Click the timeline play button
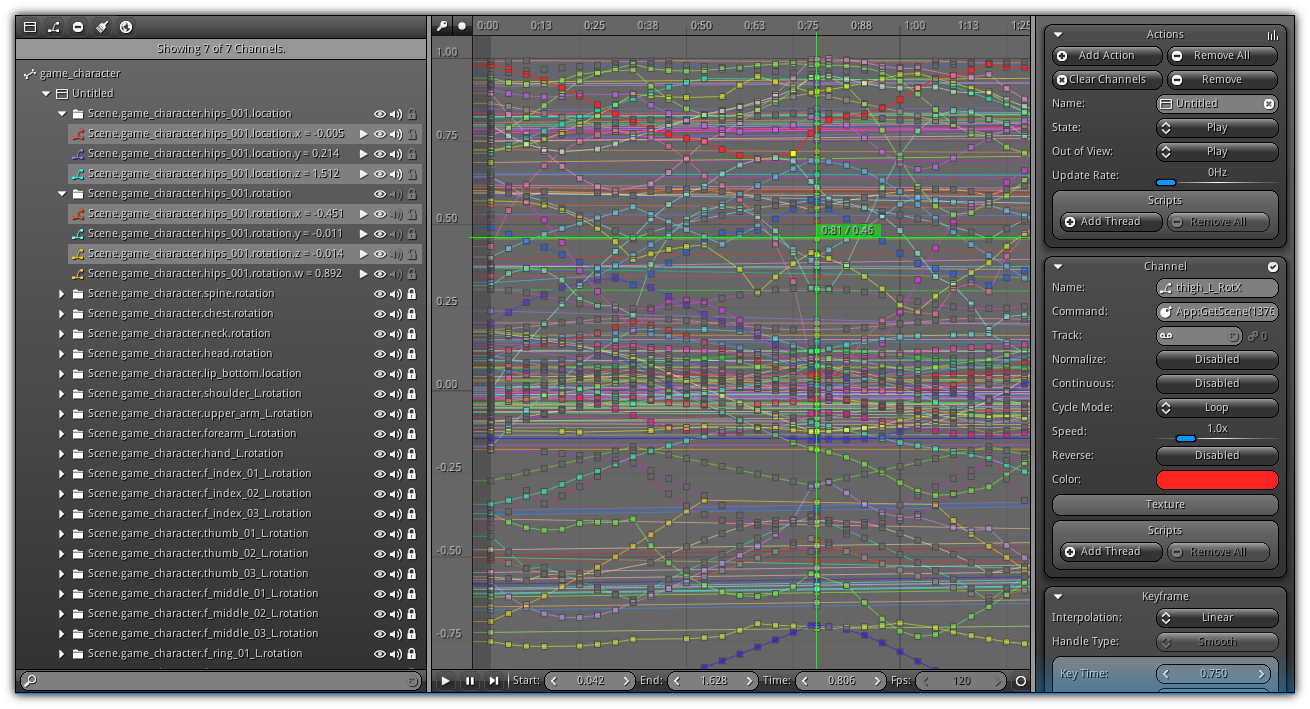The width and height of the screenshot is (1310, 709). (x=446, y=681)
